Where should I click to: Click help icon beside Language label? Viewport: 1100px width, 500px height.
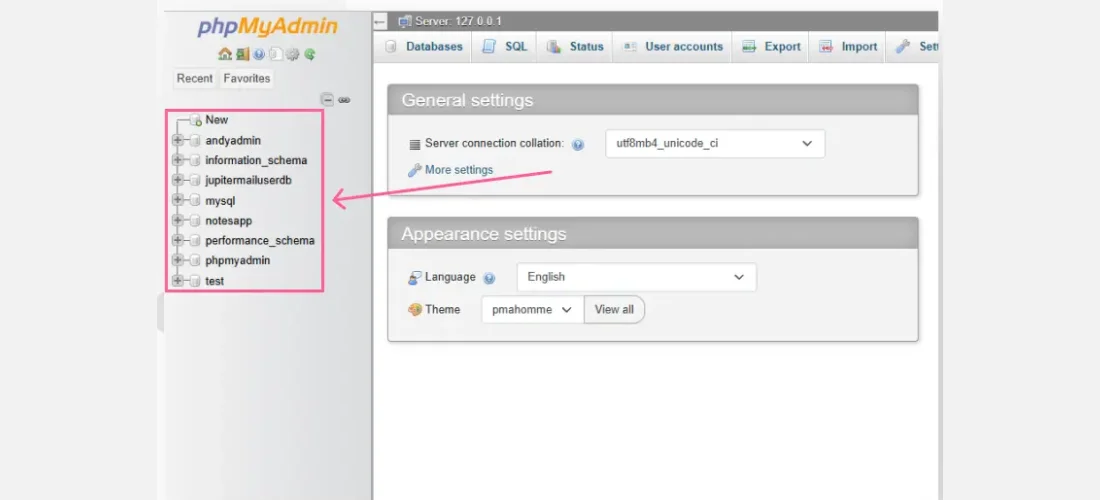[490, 278]
